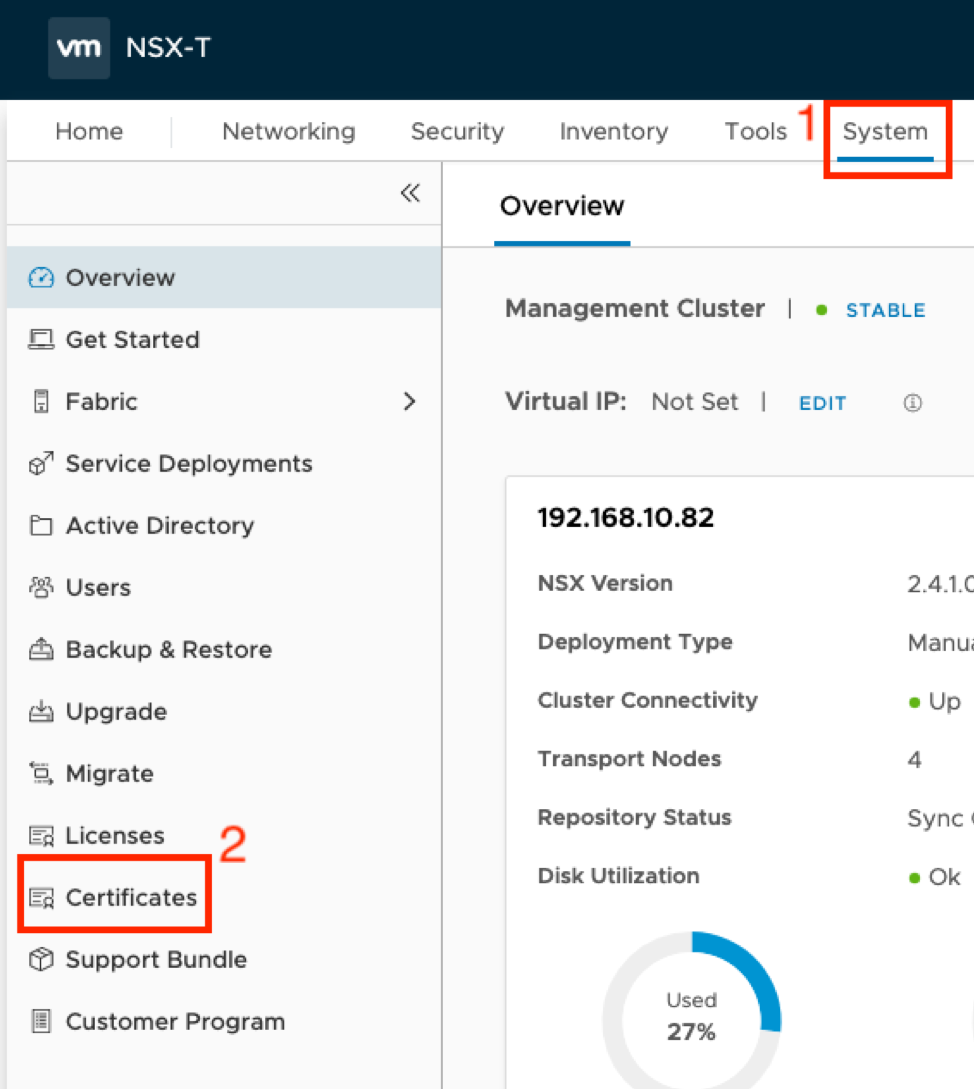
Task: Click the Cluster Connectivity label
Action: [647, 700]
